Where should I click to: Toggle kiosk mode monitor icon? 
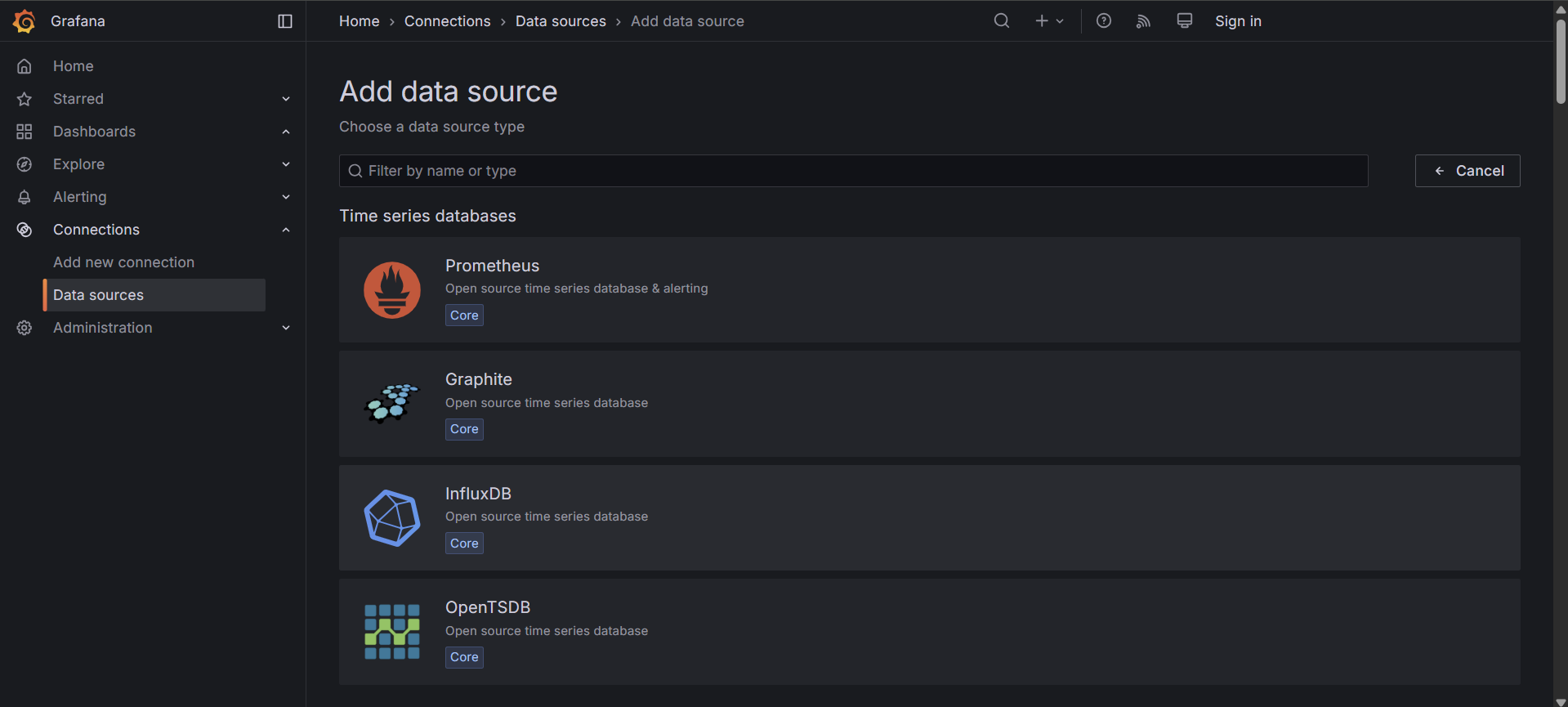(x=1184, y=21)
